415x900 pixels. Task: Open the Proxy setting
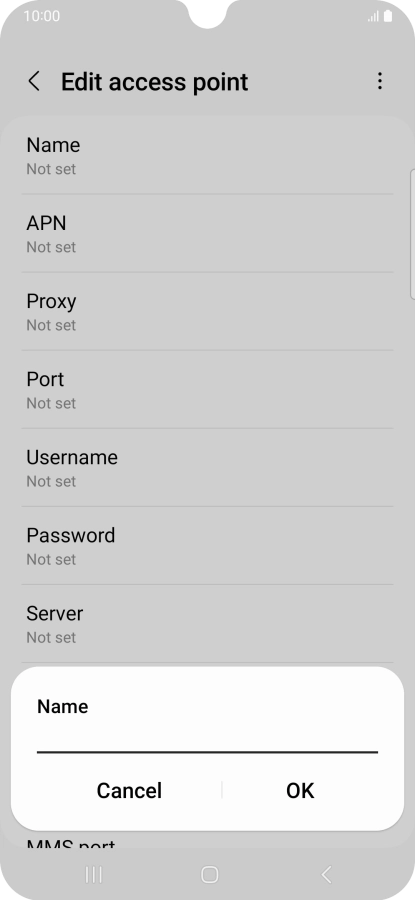(207, 312)
